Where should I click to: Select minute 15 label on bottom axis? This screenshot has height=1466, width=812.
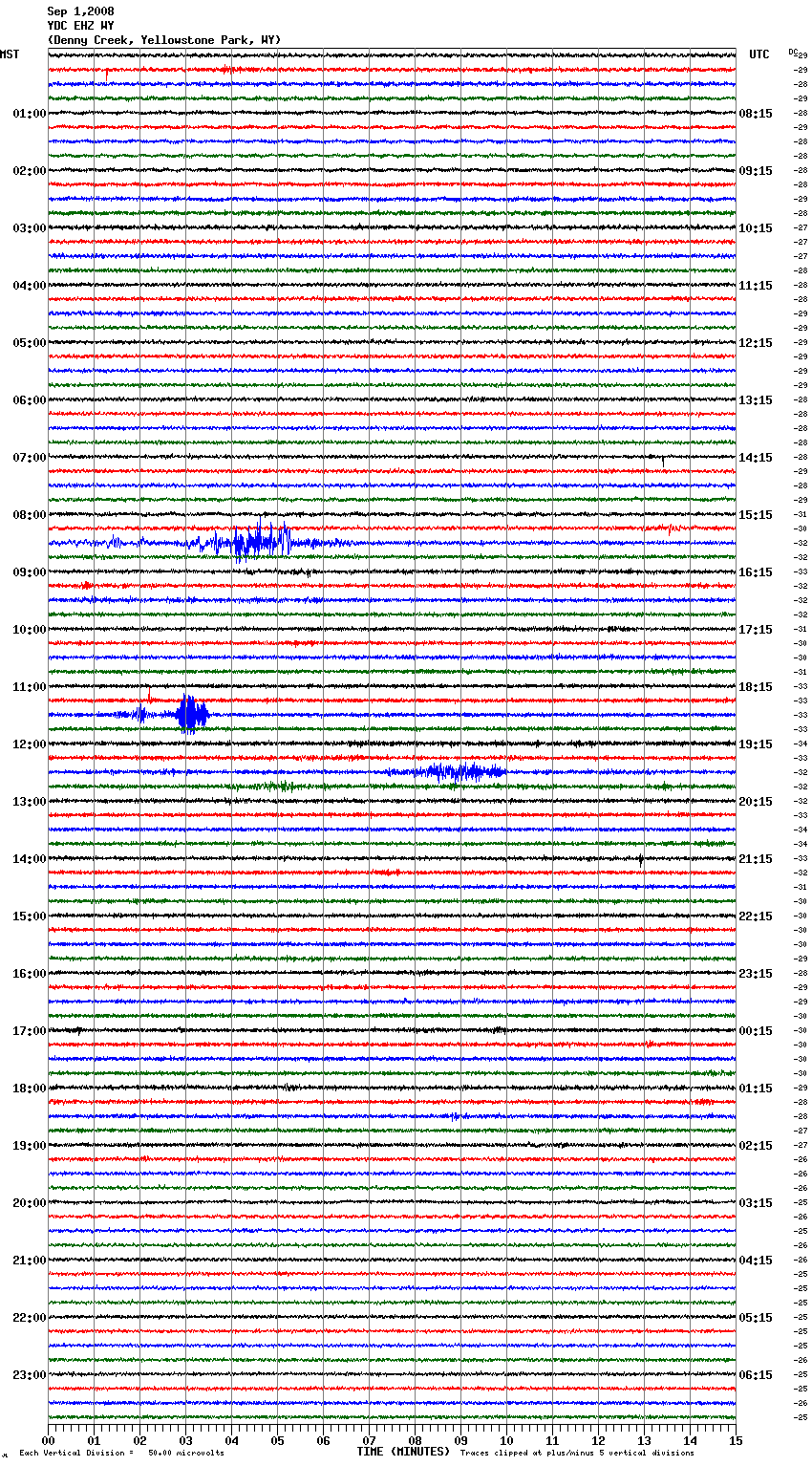pyautogui.click(x=736, y=1440)
